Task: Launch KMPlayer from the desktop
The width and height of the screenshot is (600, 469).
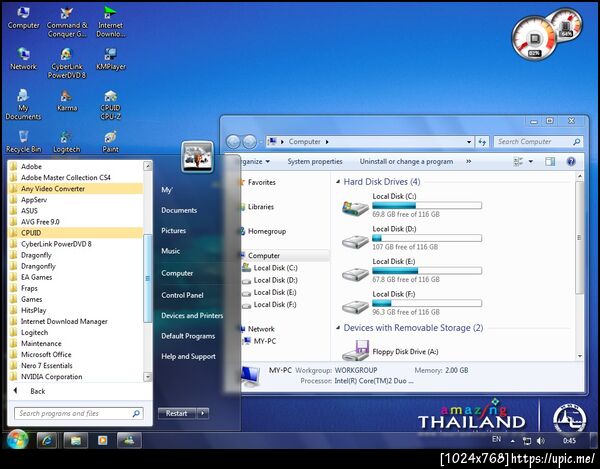Action: 111,59
